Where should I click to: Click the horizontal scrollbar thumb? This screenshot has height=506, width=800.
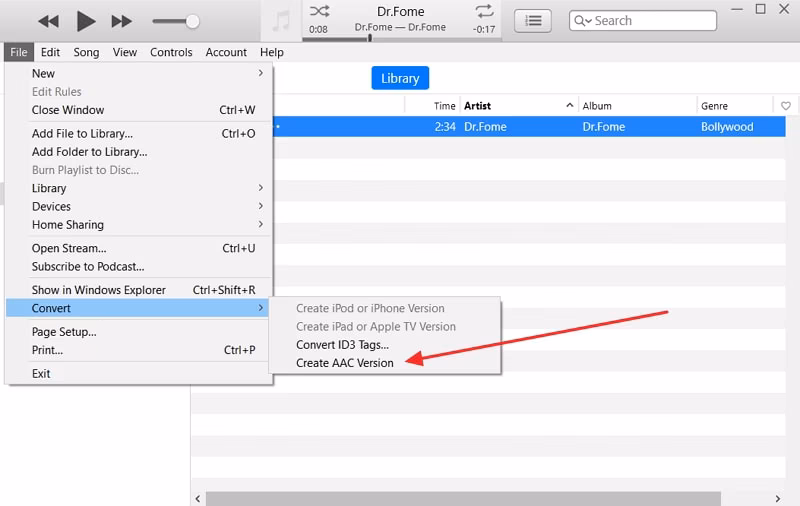click(463, 499)
